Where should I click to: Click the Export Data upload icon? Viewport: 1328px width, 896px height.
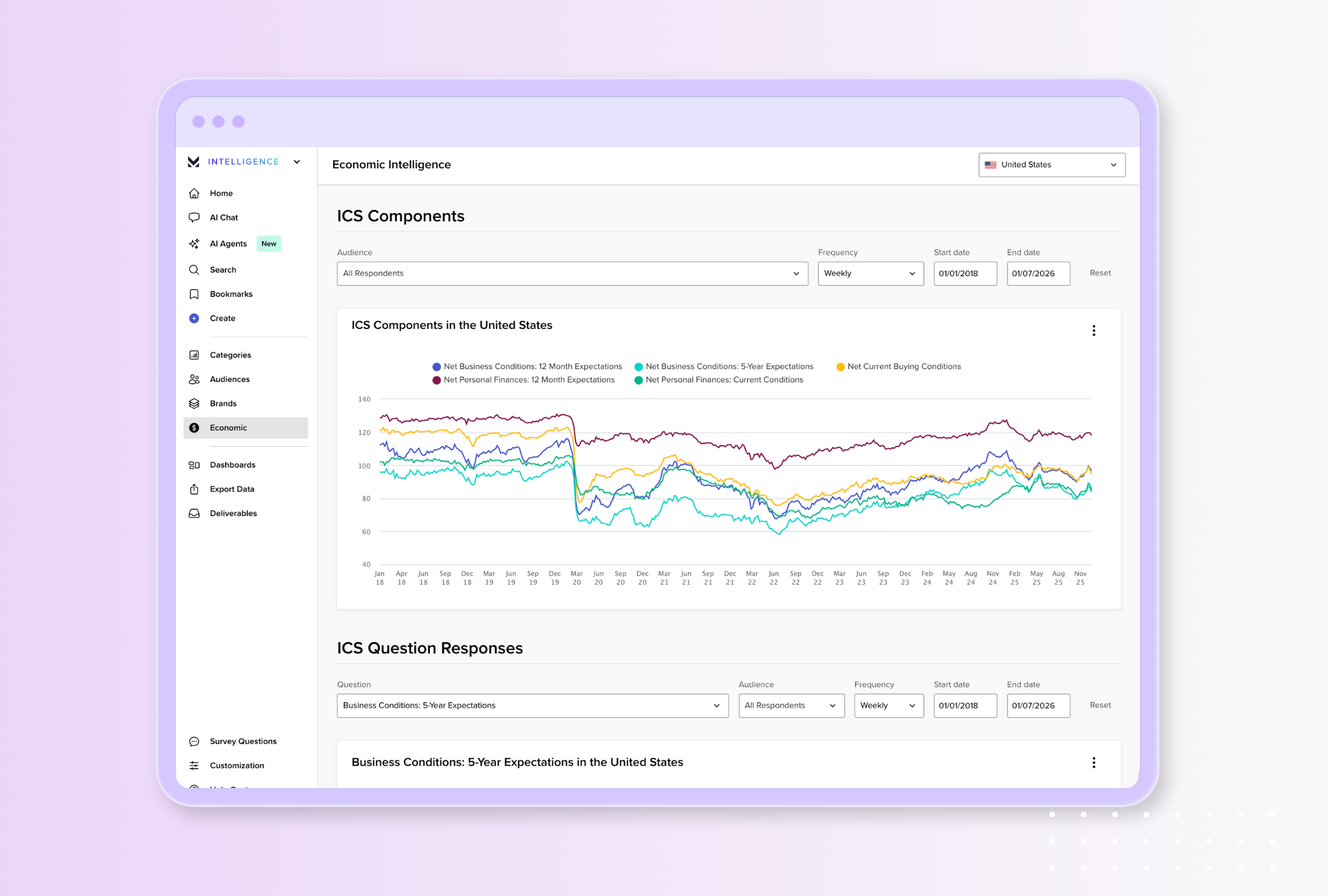coord(194,489)
